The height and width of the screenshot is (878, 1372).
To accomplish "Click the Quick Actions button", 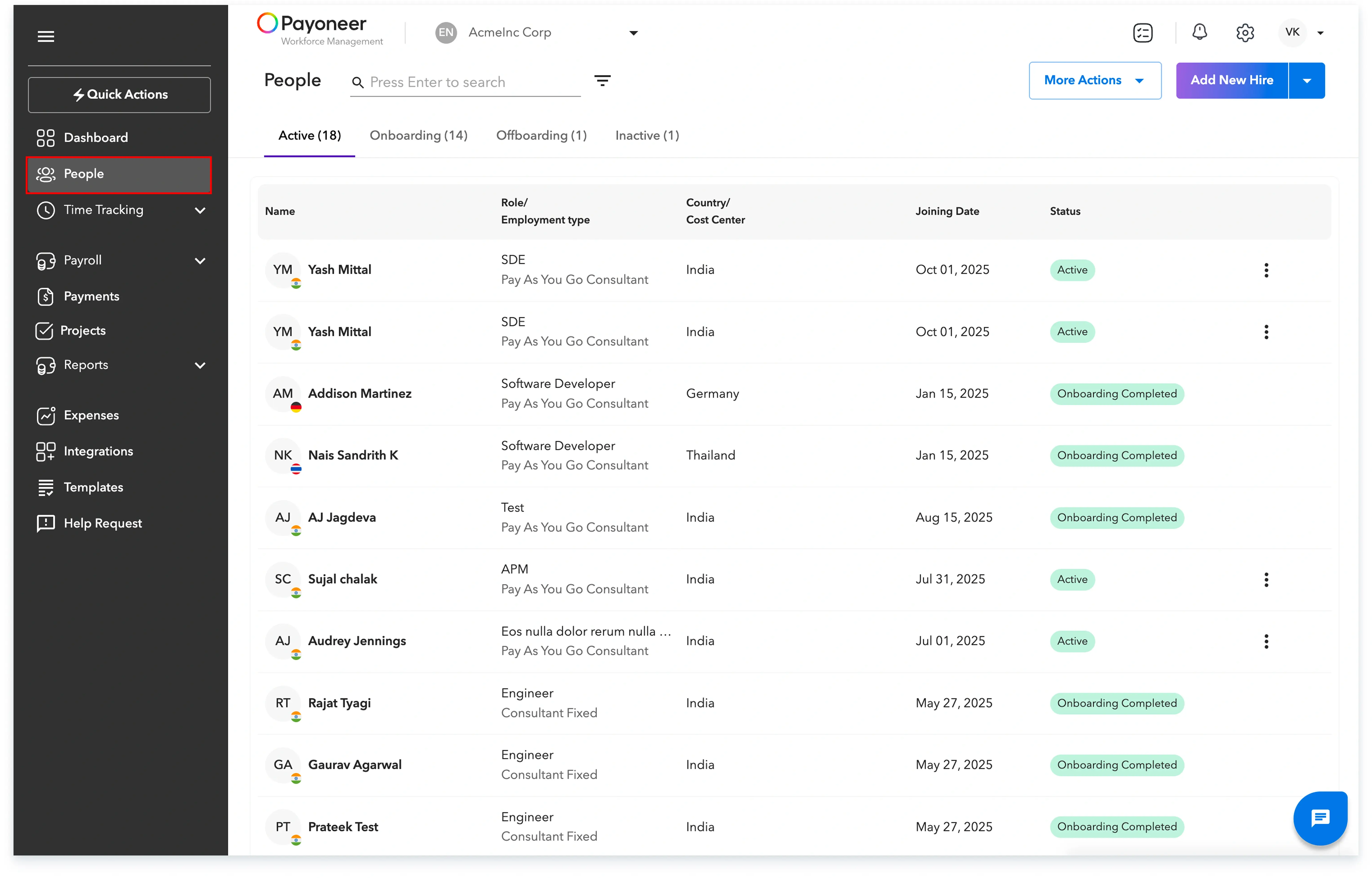I will click(119, 95).
